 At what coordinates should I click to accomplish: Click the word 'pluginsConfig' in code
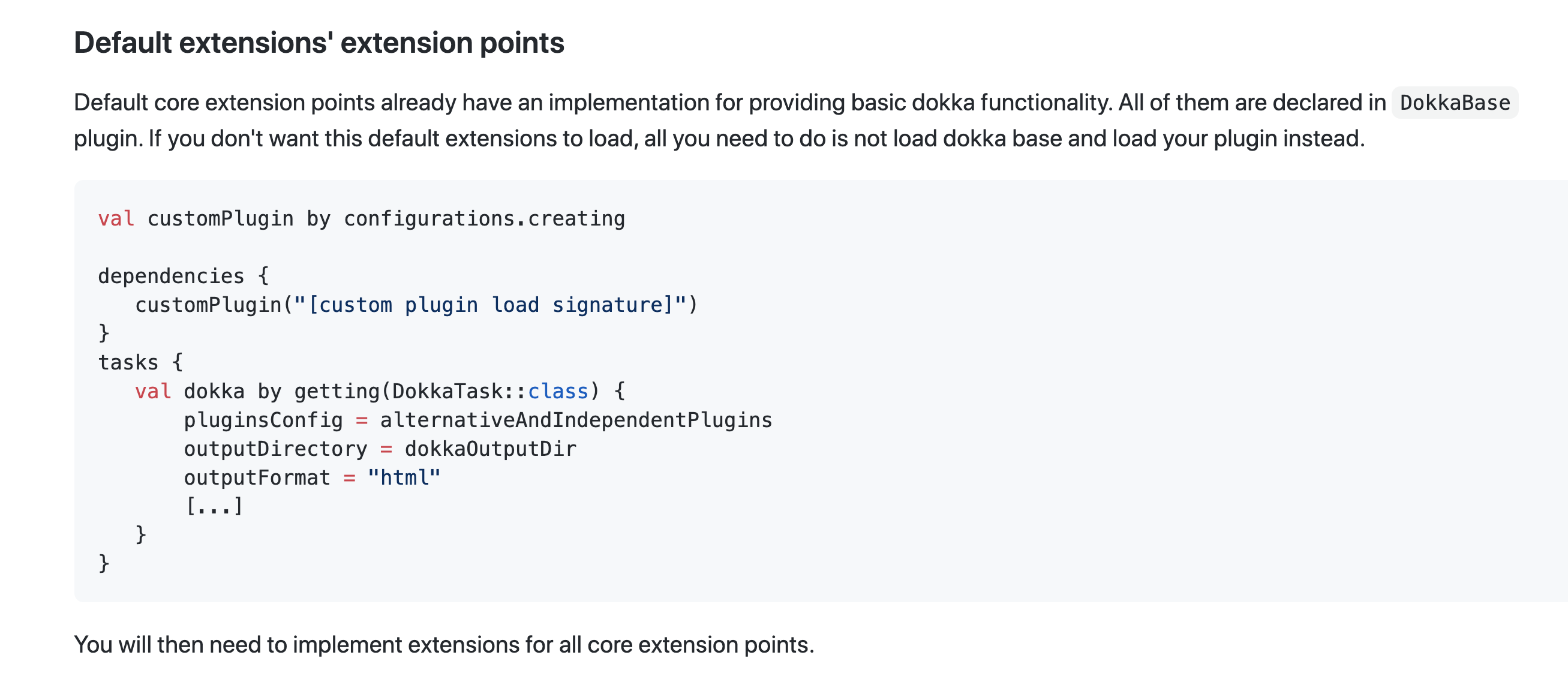tap(263, 420)
